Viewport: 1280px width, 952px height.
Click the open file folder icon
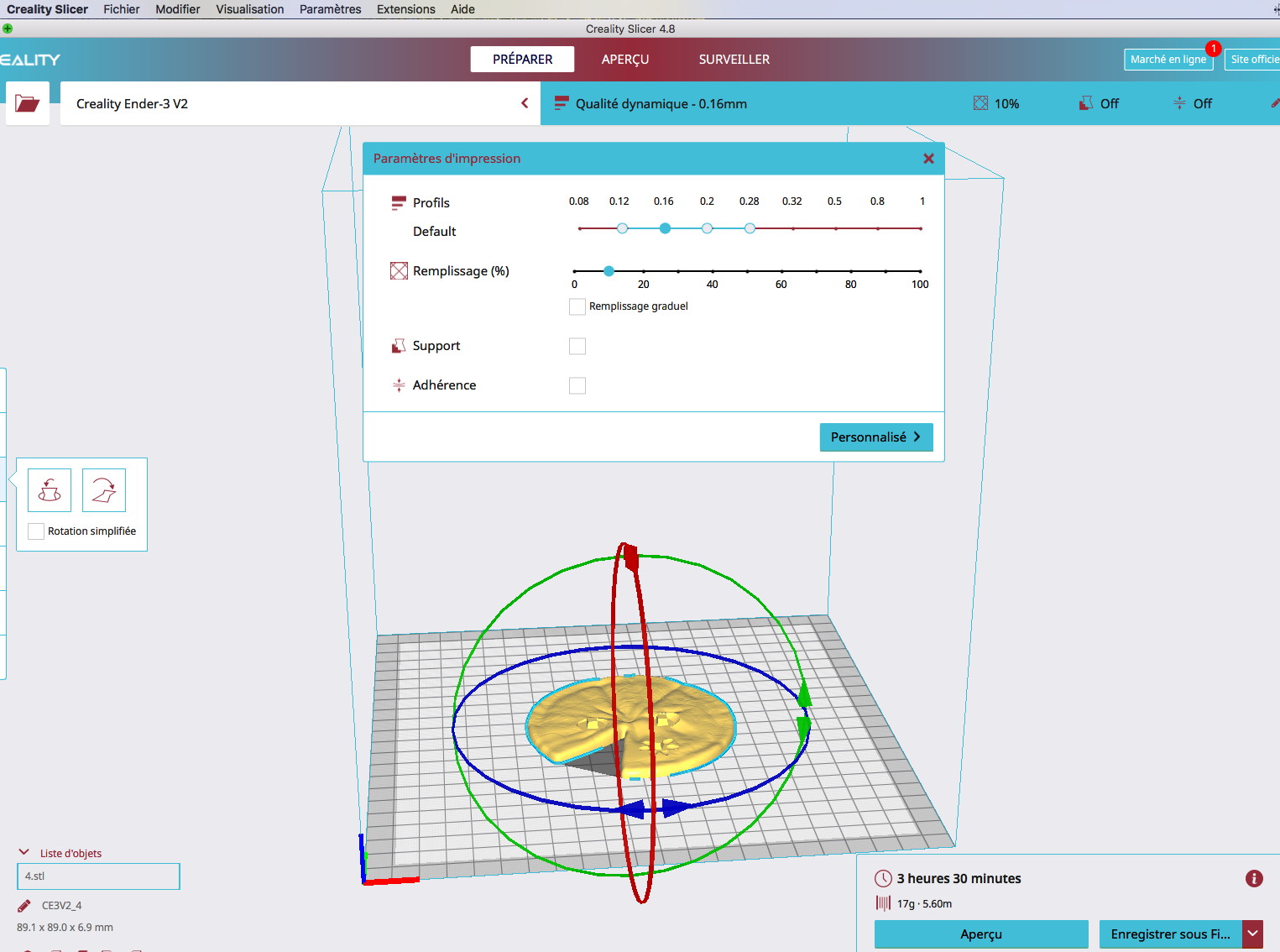point(28,103)
